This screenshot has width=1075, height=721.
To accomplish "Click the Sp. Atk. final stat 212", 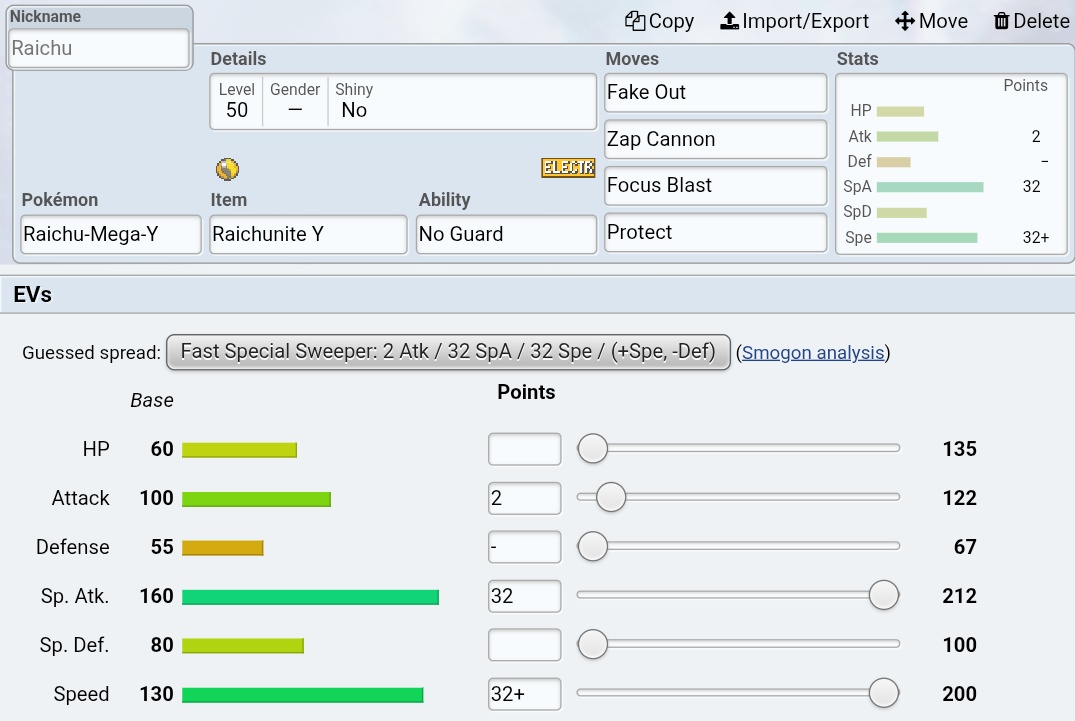I will pyautogui.click(x=959, y=596).
